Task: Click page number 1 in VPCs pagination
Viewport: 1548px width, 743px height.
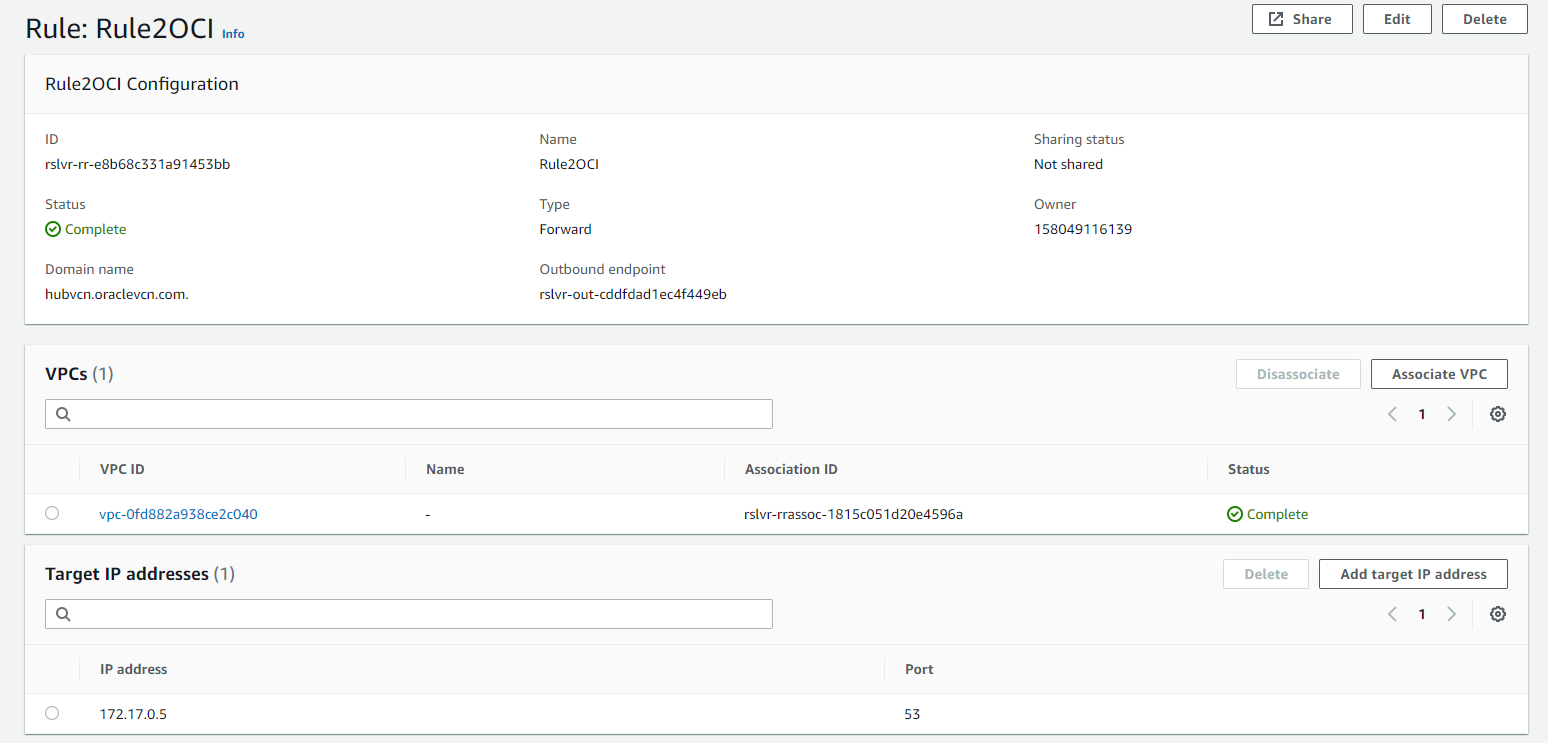Action: point(1421,414)
